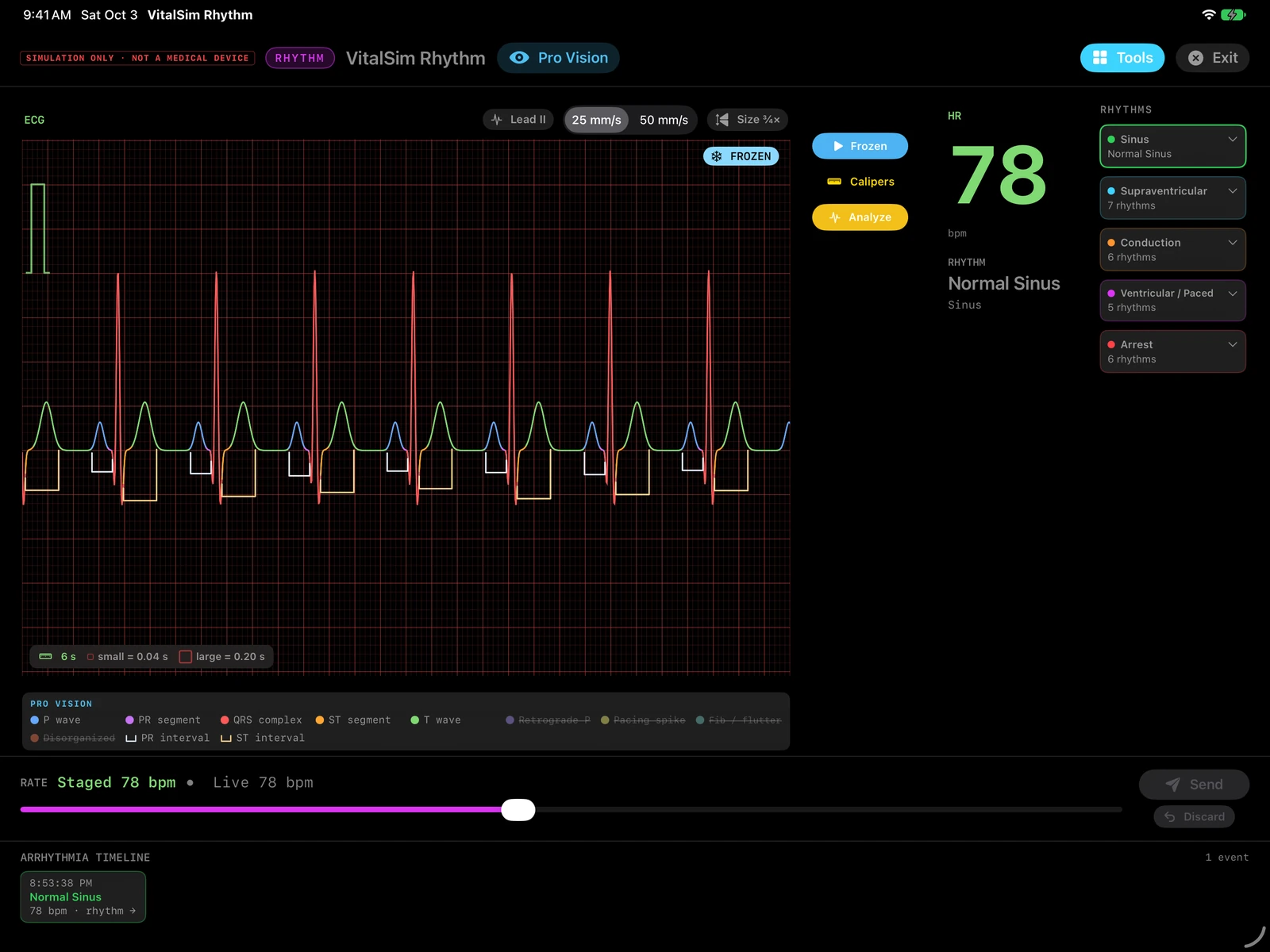Enable the Calipers measuring tool
The width and height of the screenshot is (1270, 952).
[860, 182]
